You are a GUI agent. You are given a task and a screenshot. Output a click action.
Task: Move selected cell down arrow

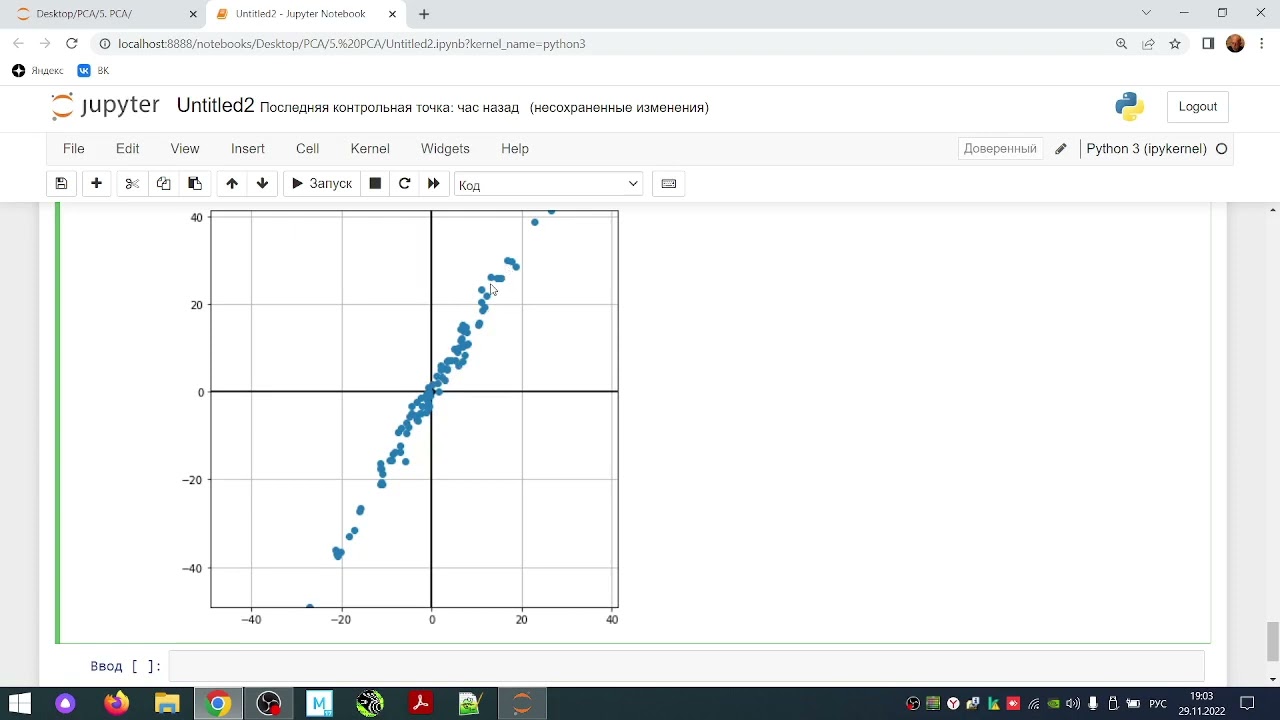pyautogui.click(x=263, y=184)
